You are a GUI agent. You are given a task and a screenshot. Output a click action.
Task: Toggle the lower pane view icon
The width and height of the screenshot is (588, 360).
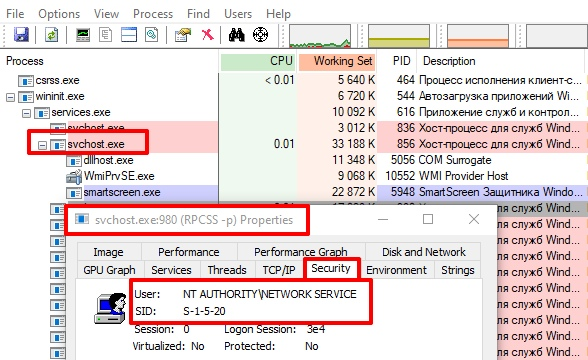129,35
